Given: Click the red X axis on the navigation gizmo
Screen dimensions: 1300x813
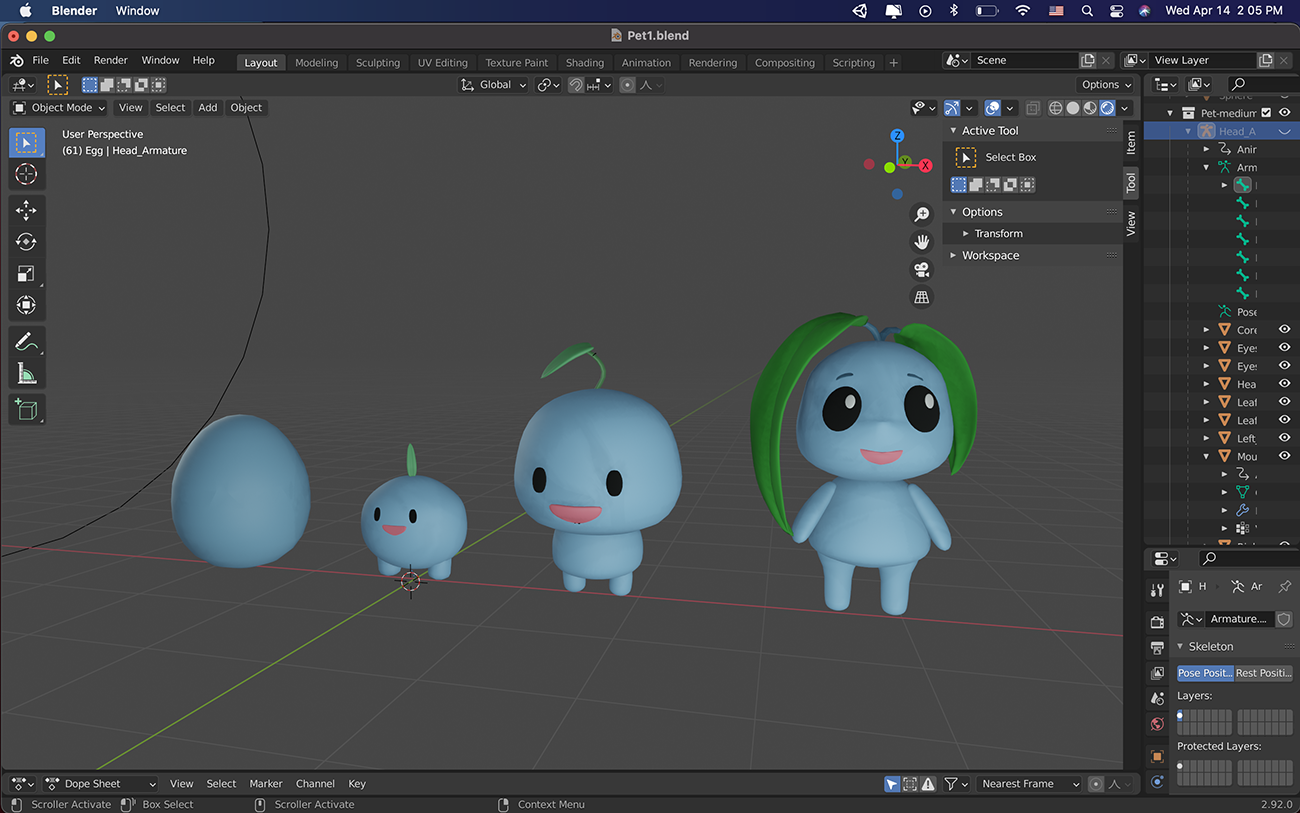Looking at the screenshot, I should (926, 166).
